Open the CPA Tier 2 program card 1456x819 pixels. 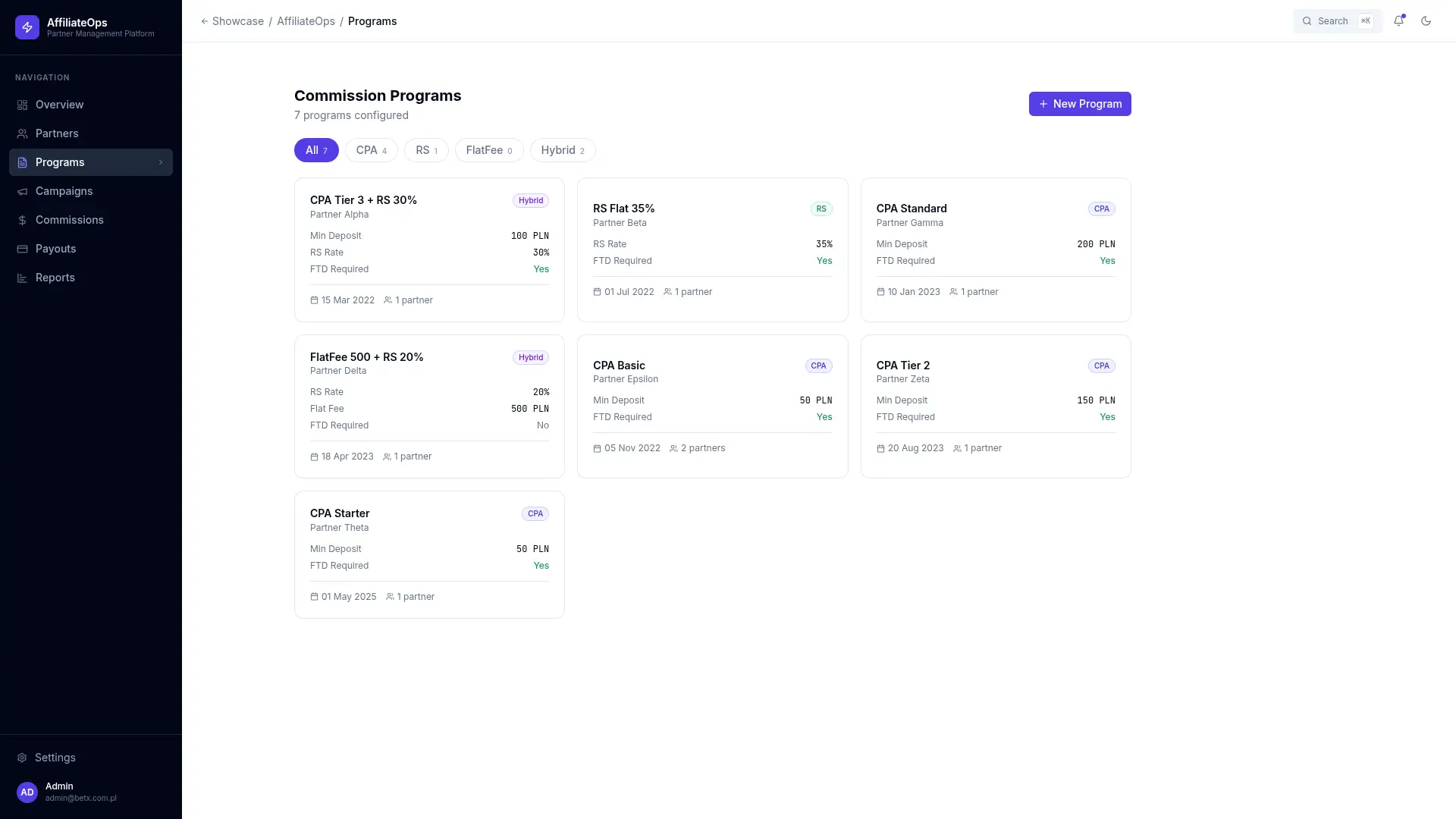click(x=996, y=406)
